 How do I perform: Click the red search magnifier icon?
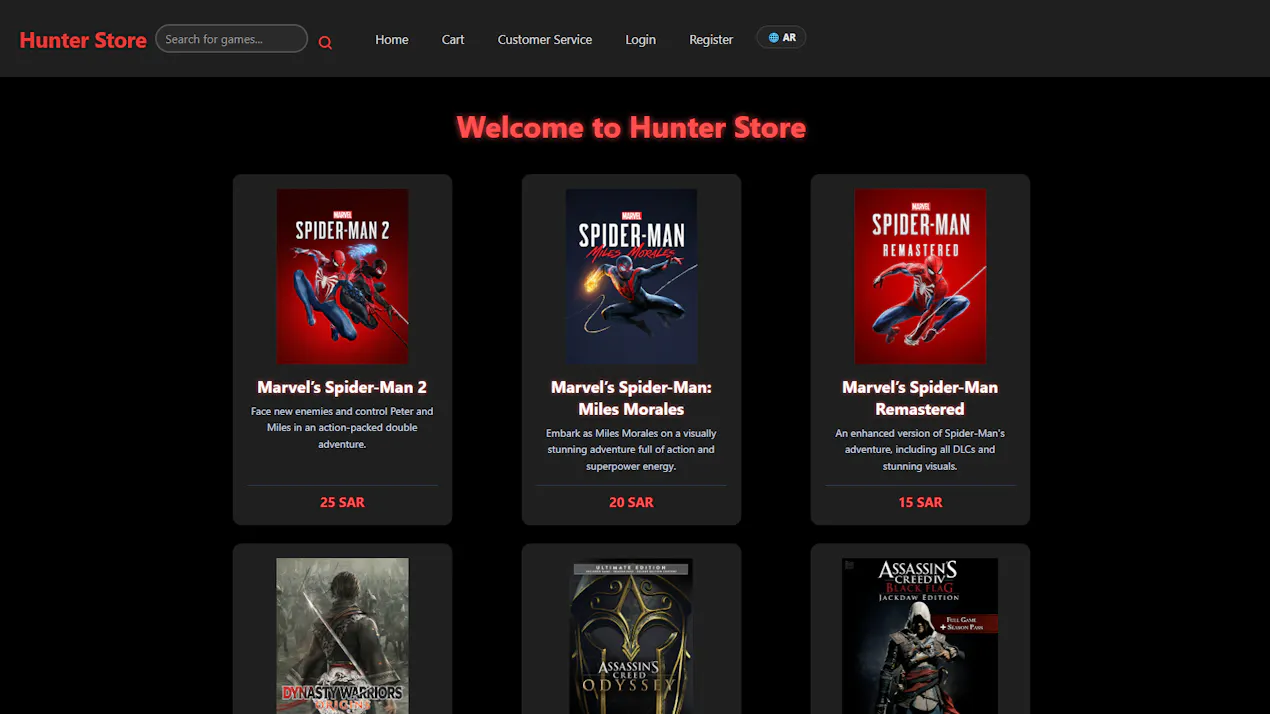tap(325, 42)
